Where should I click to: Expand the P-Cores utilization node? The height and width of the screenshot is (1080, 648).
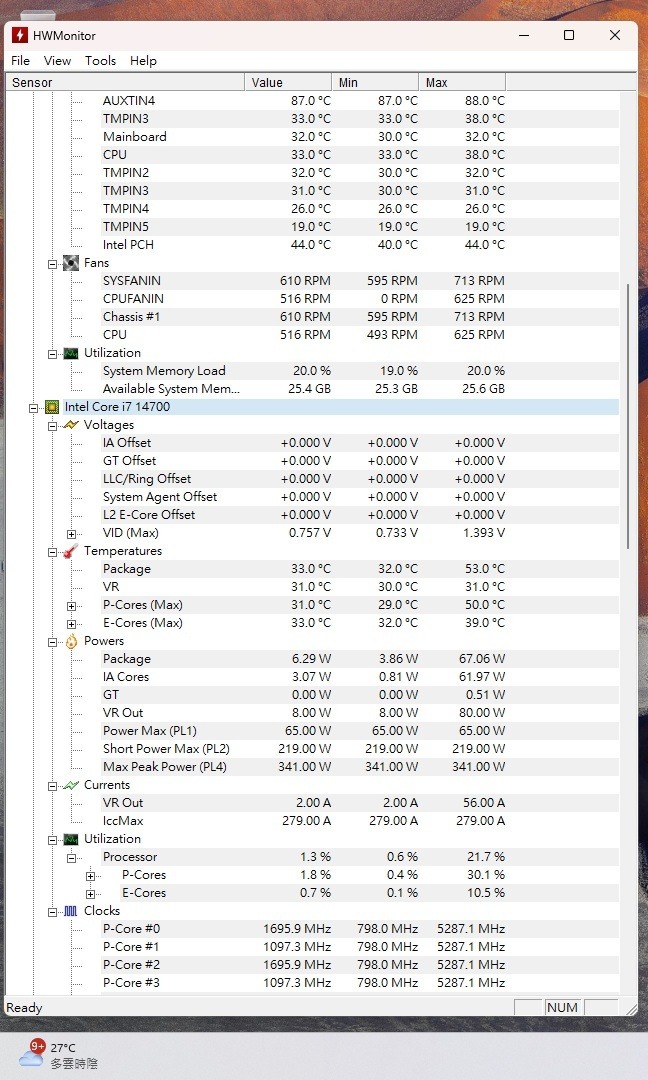(x=90, y=876)
